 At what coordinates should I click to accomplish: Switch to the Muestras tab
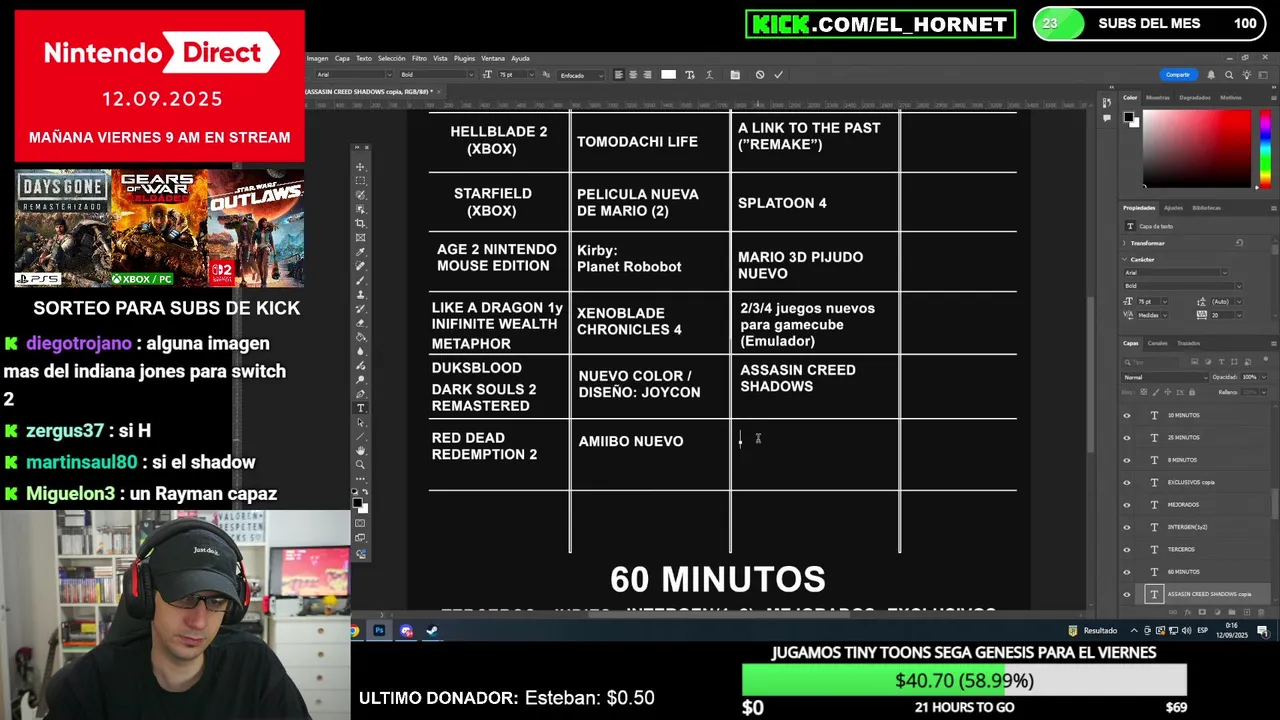(1158, 97)
